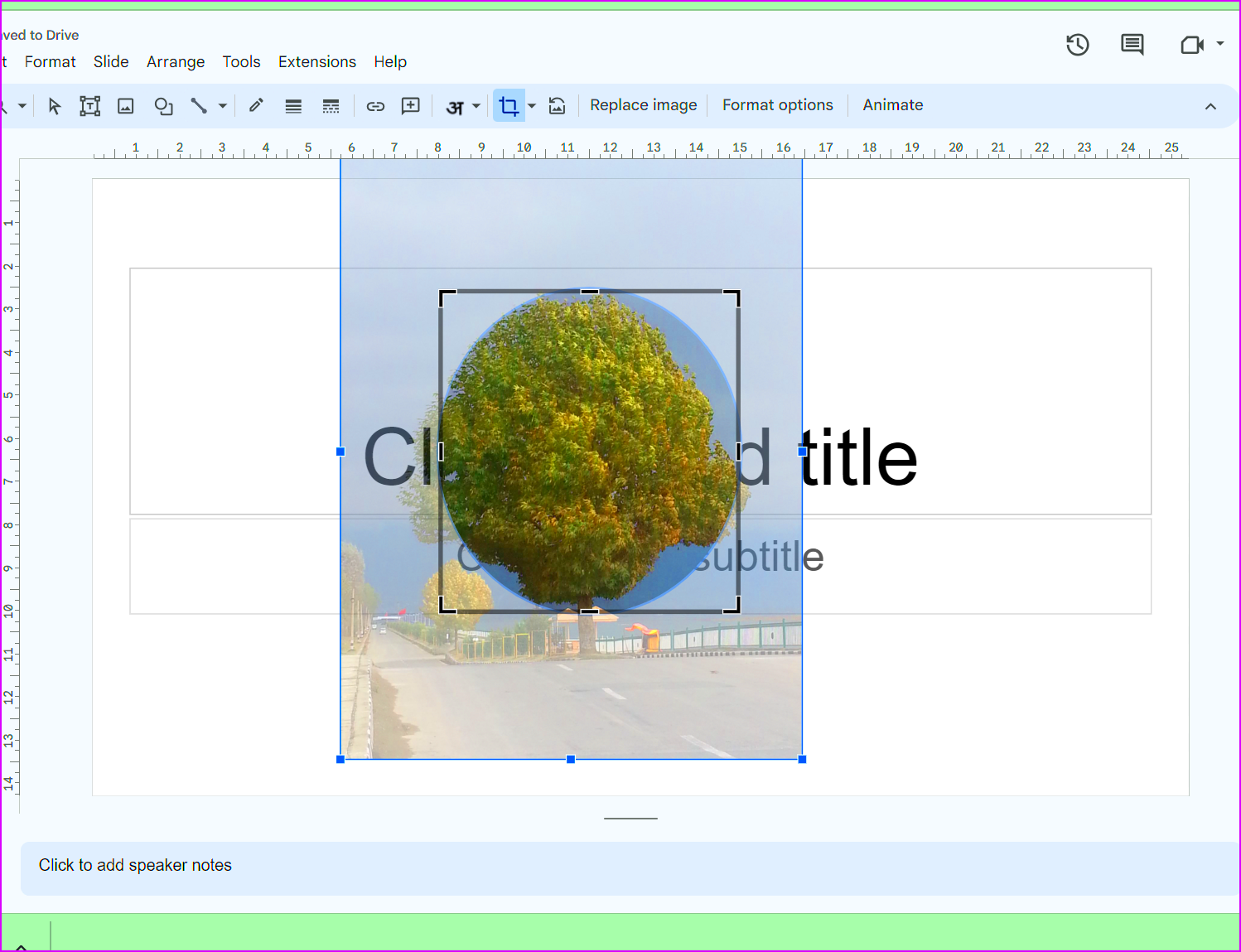Viewport: 1241px width, 952px height.
Task: Expand the input tools dropdown arrow
Action: click(x=476, y=106)
